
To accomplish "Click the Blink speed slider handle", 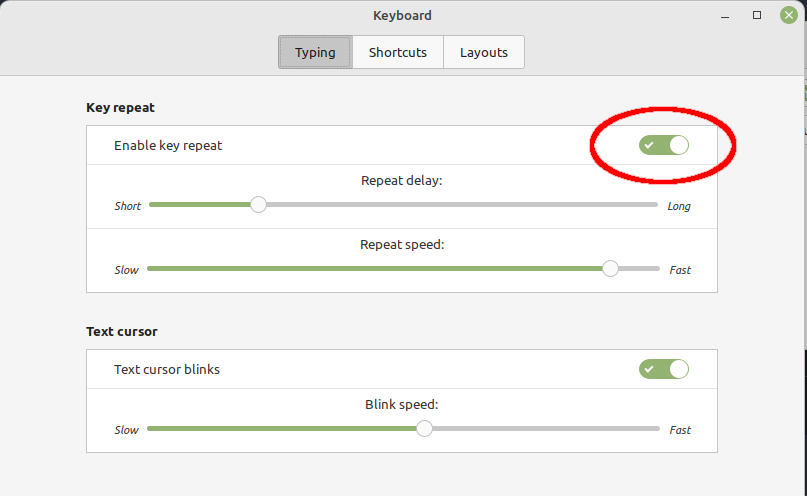I will [424, 429].
